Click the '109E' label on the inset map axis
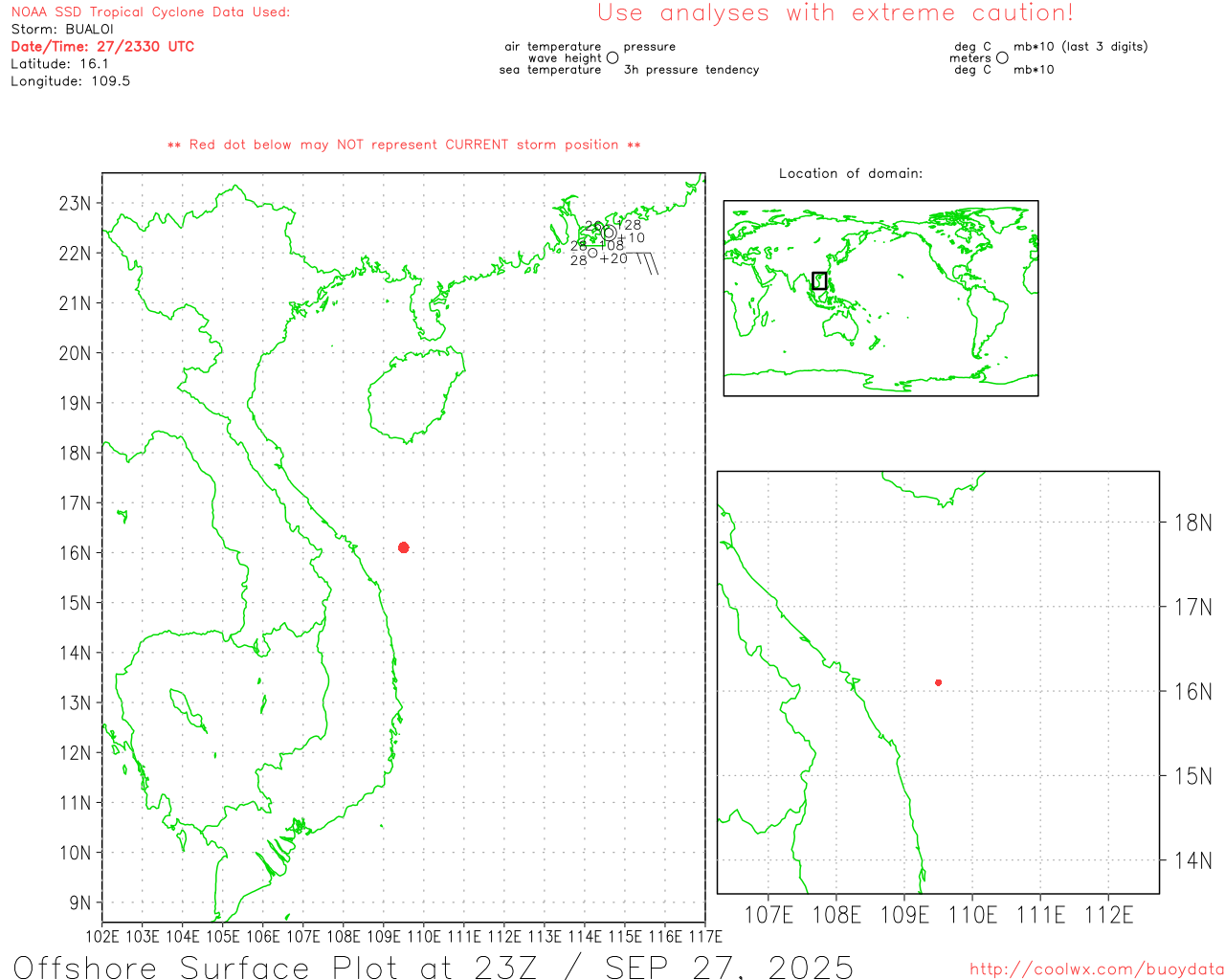Screen dimensions: 1225x980 coord(904,915)
